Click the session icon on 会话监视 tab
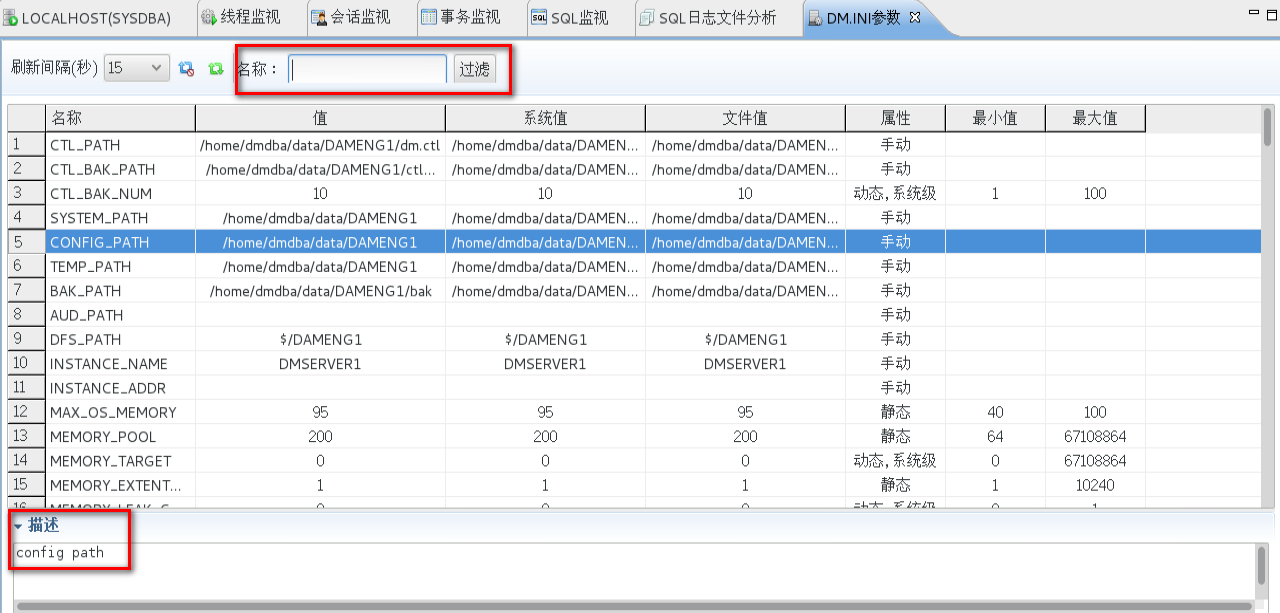The image size is (1280, 613). (320, 17)
